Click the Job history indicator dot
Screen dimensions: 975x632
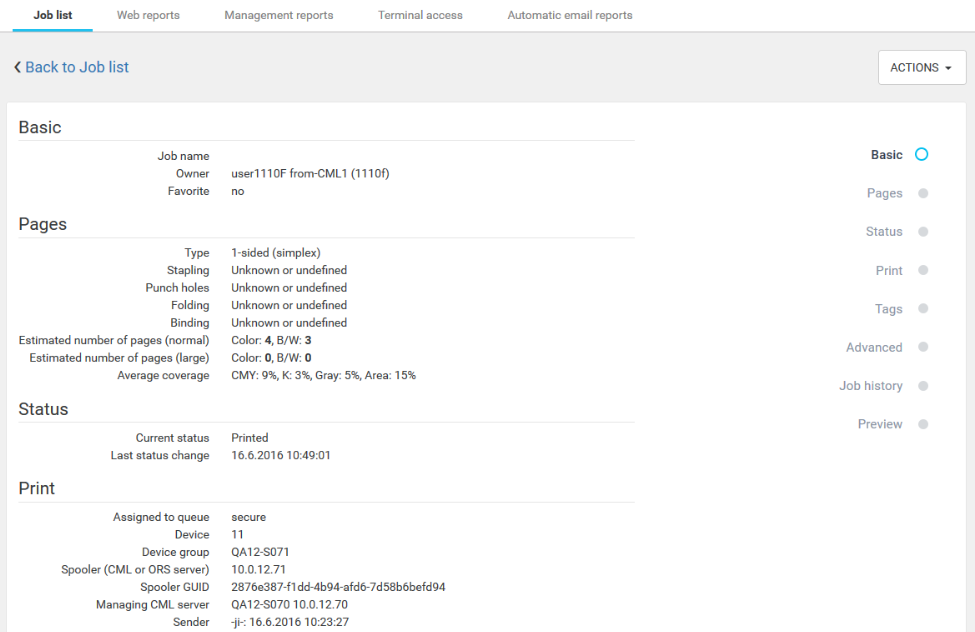coord(922,386)
